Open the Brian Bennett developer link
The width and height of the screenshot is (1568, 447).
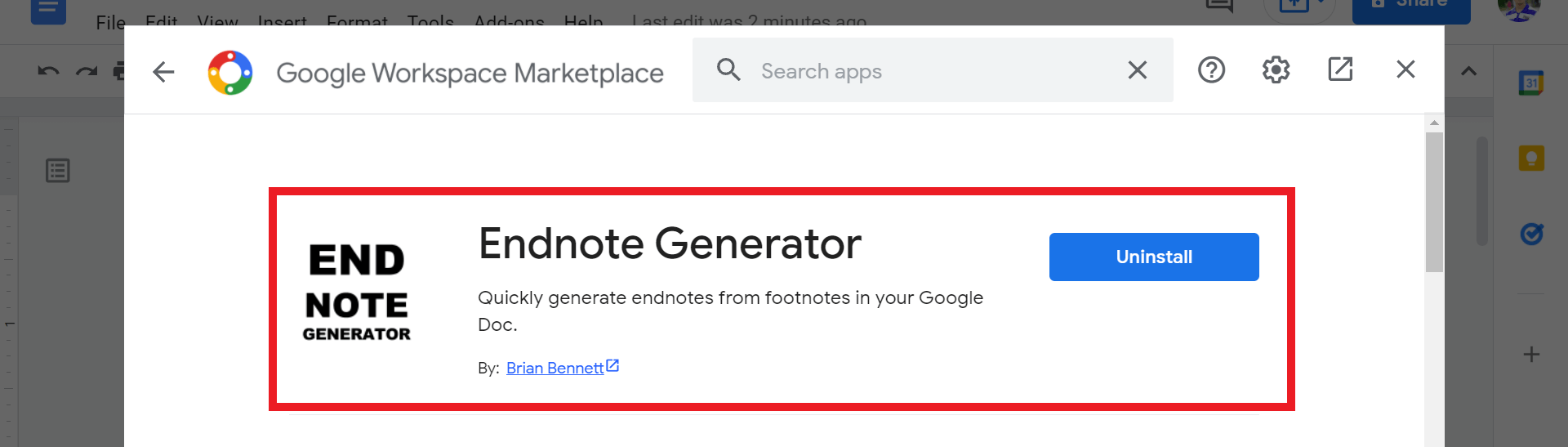tap(563, 368)
